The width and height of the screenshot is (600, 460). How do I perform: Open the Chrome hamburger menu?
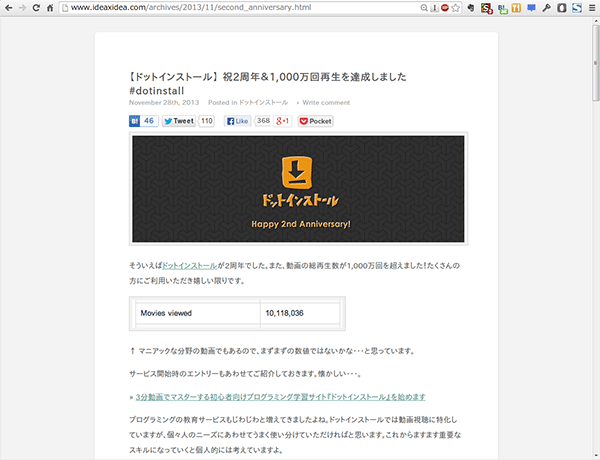click(x=592, y=8)
